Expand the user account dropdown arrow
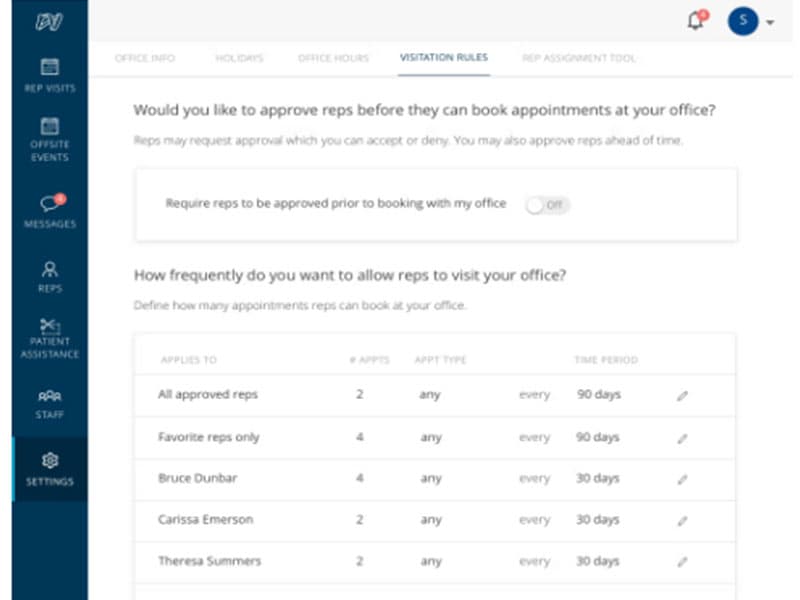800x600 pixels. (x=770, y=22)
